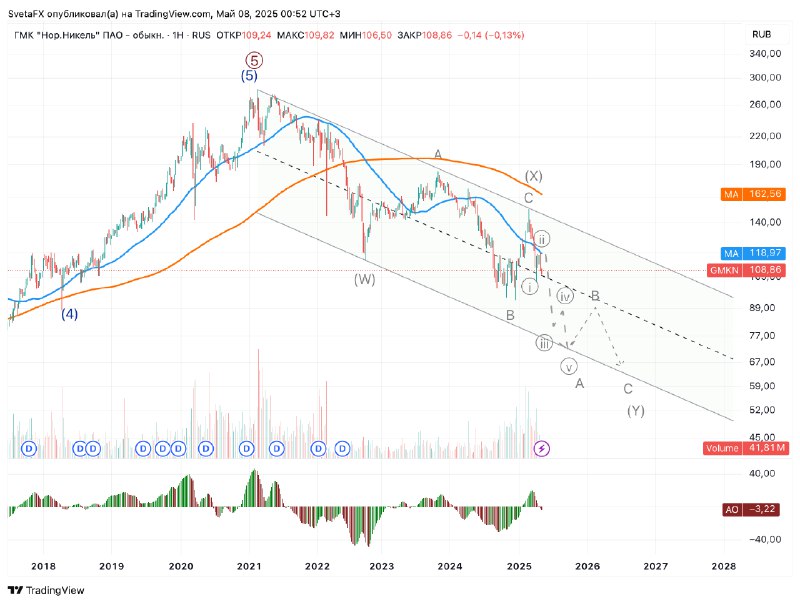Select the circled v wave label
This screenshot has width=800, height=604.
point(568,366)
